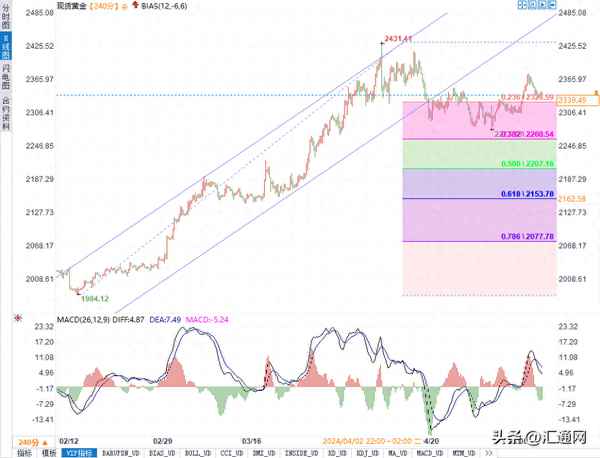
Task: Click the 2485.08 left axis price label
Action: (x=40, y=13)
